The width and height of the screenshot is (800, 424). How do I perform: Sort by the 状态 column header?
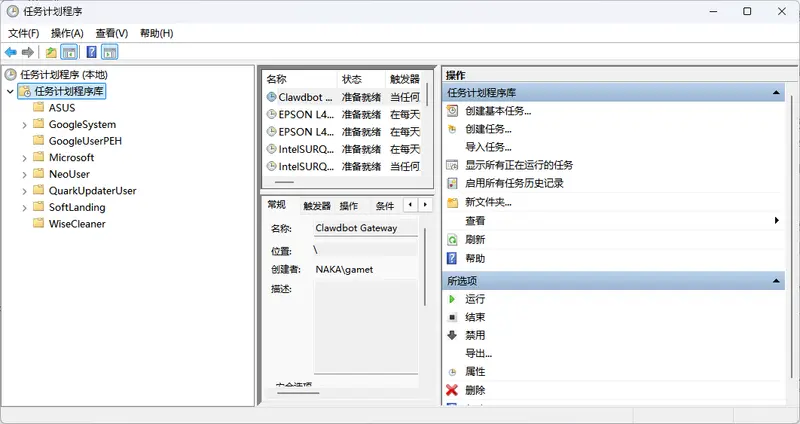point(361,79)
